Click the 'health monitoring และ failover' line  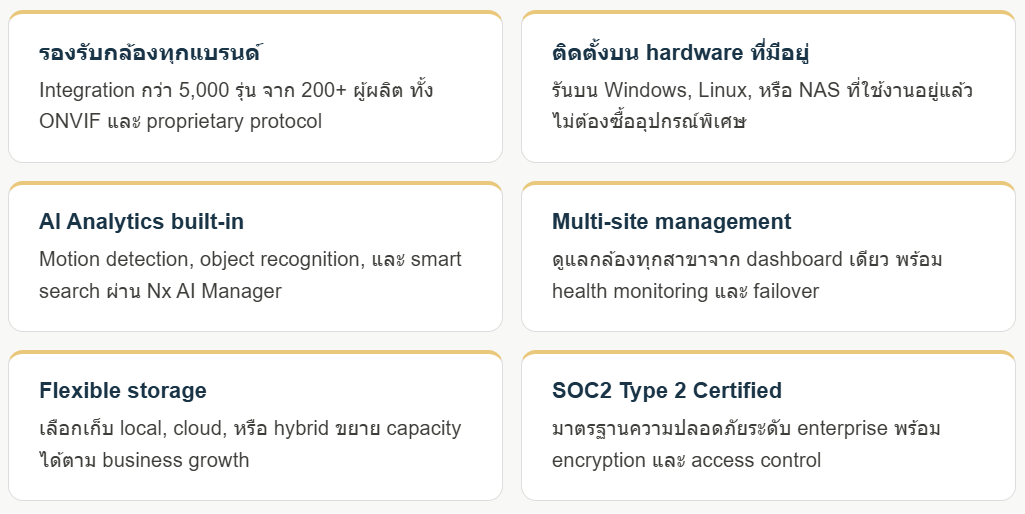(685, 290)
